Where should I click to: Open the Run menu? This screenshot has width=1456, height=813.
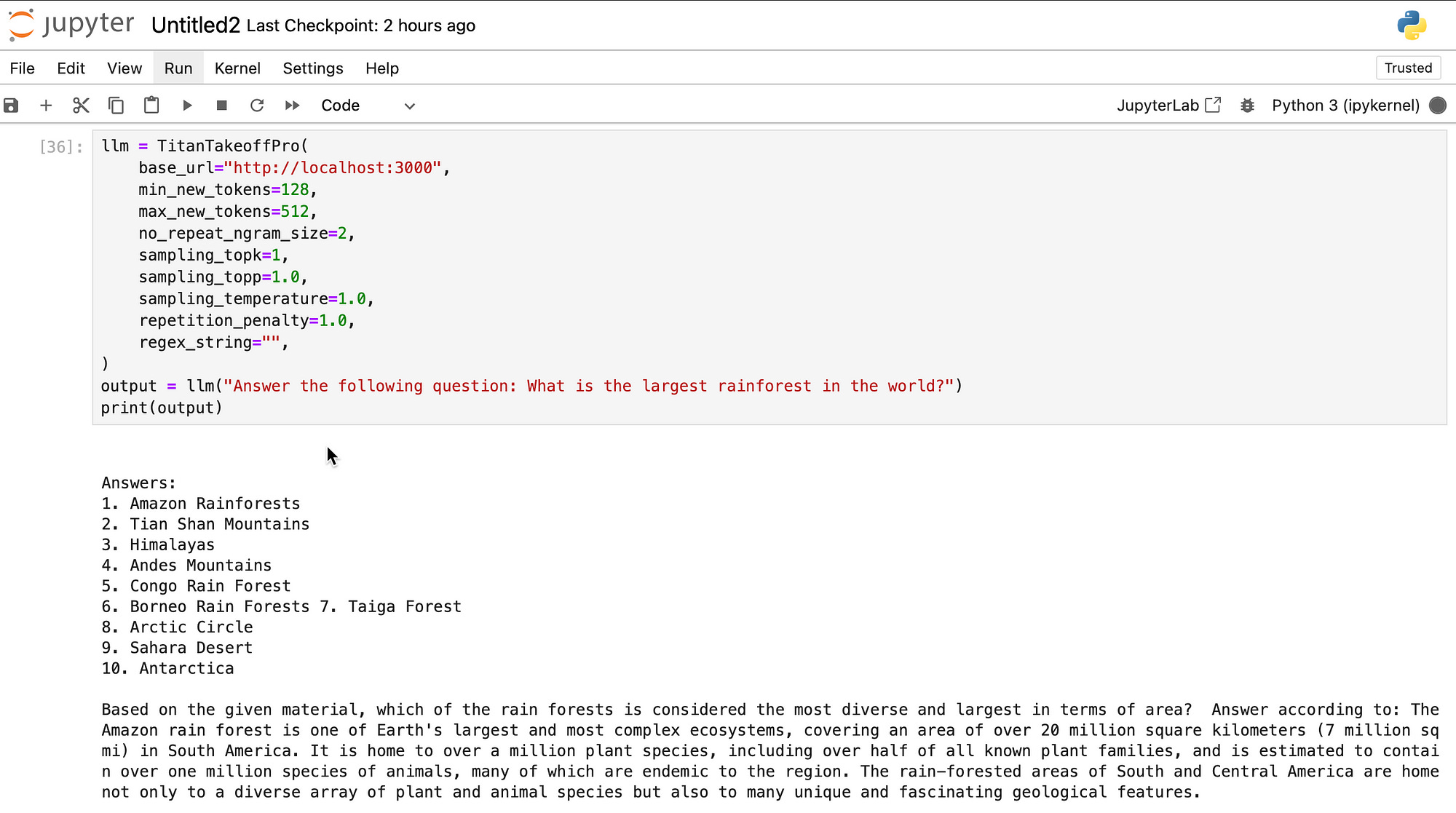point(178,68)
